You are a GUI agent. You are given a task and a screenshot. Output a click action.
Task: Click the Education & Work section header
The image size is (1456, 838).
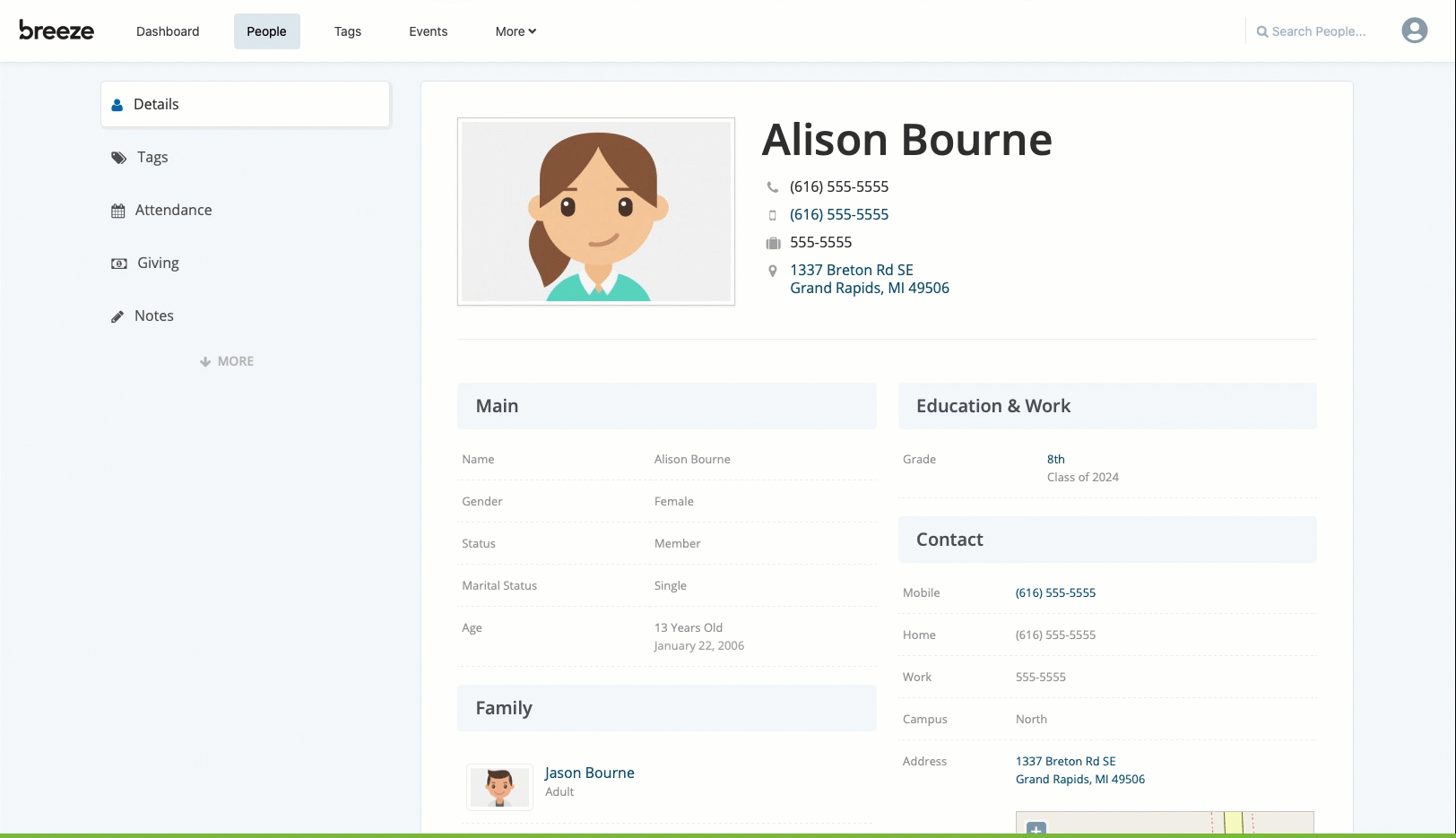tap(1107, 406)
